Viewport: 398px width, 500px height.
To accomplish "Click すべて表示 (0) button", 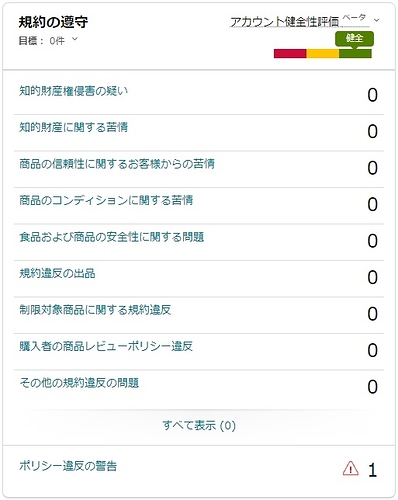I will [x=199, y=425].
